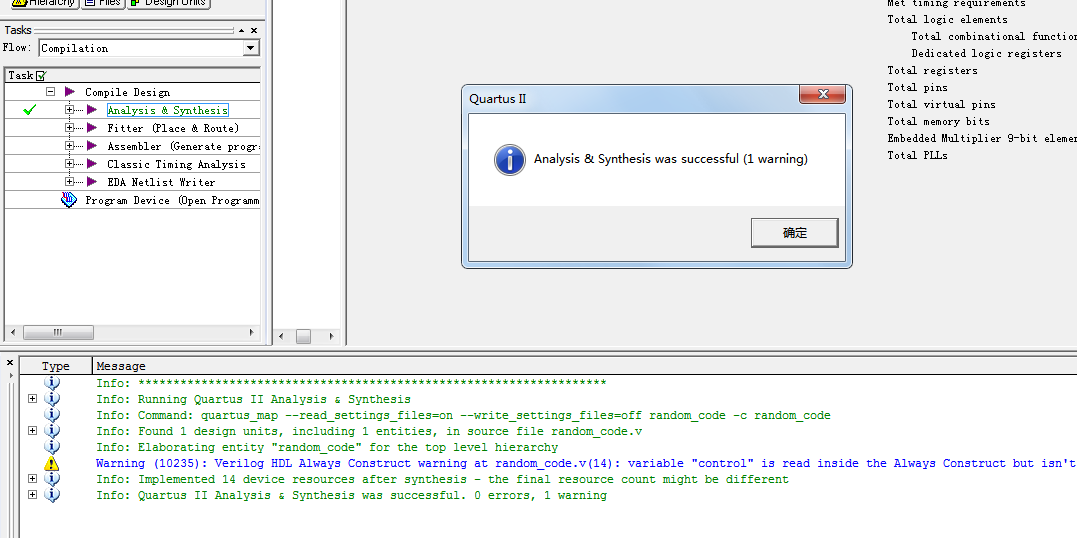This screenshot has height=538, width=1077.
Task: Select the Analysis & Synthesis task label
Action: (168, 110)
